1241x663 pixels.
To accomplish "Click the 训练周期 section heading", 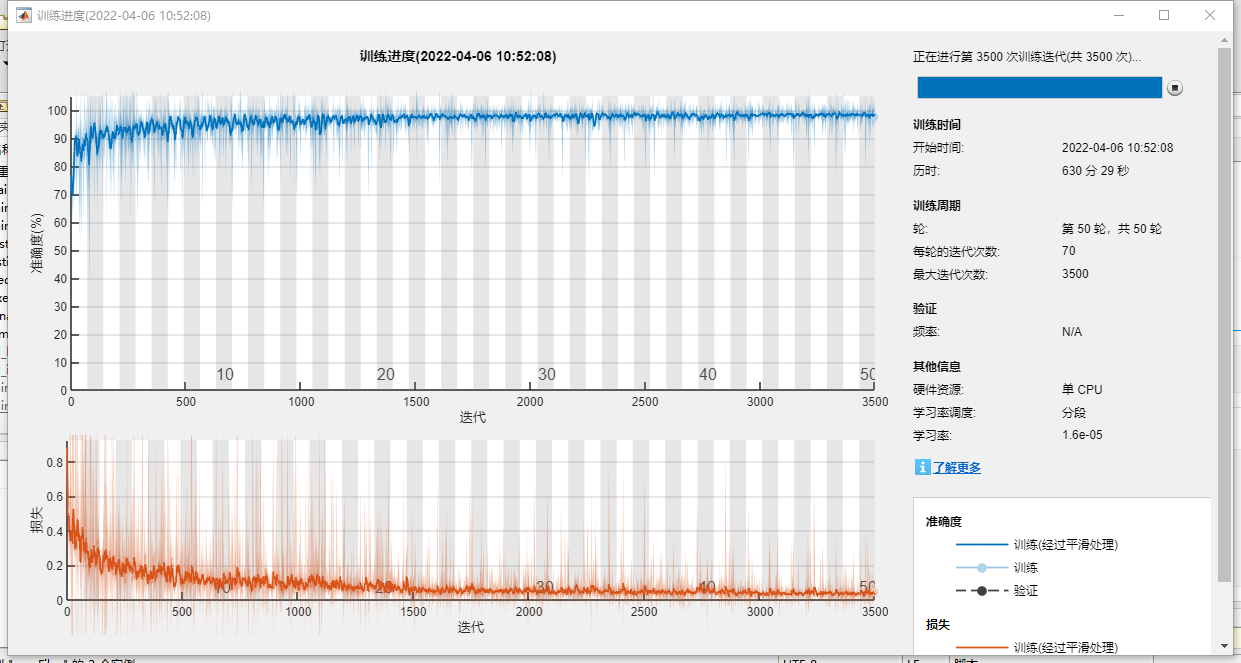I will pos(937,206).
